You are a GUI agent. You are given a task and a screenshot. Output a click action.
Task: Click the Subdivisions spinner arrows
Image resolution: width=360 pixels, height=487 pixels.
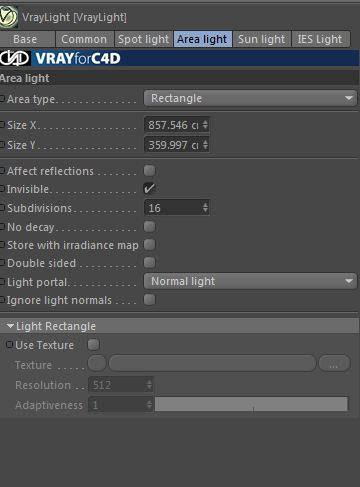click(205, 208)
